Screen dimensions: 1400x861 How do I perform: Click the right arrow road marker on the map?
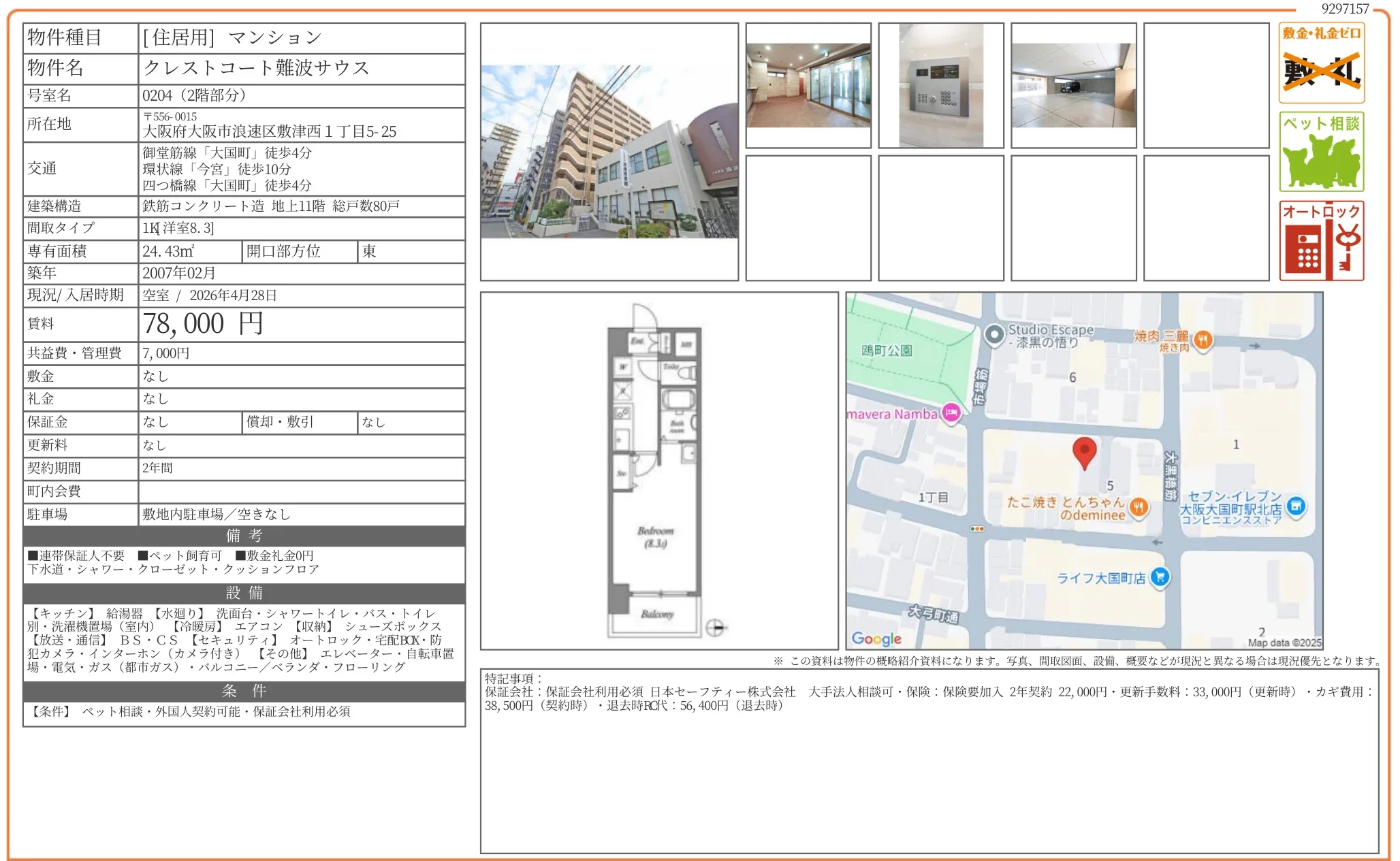(1256, 346)
